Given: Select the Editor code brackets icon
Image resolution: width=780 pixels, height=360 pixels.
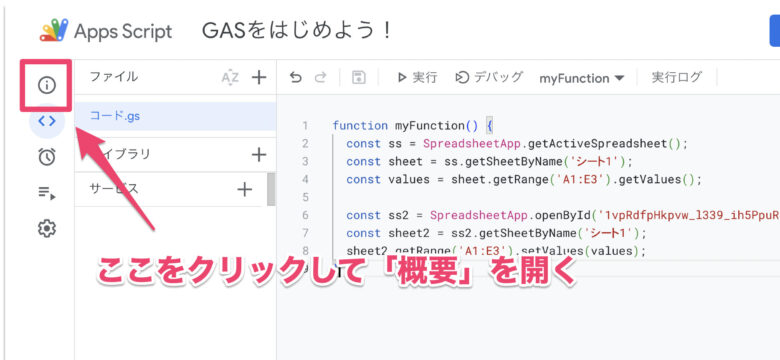Looking at the screenshot, I should 47,121.
